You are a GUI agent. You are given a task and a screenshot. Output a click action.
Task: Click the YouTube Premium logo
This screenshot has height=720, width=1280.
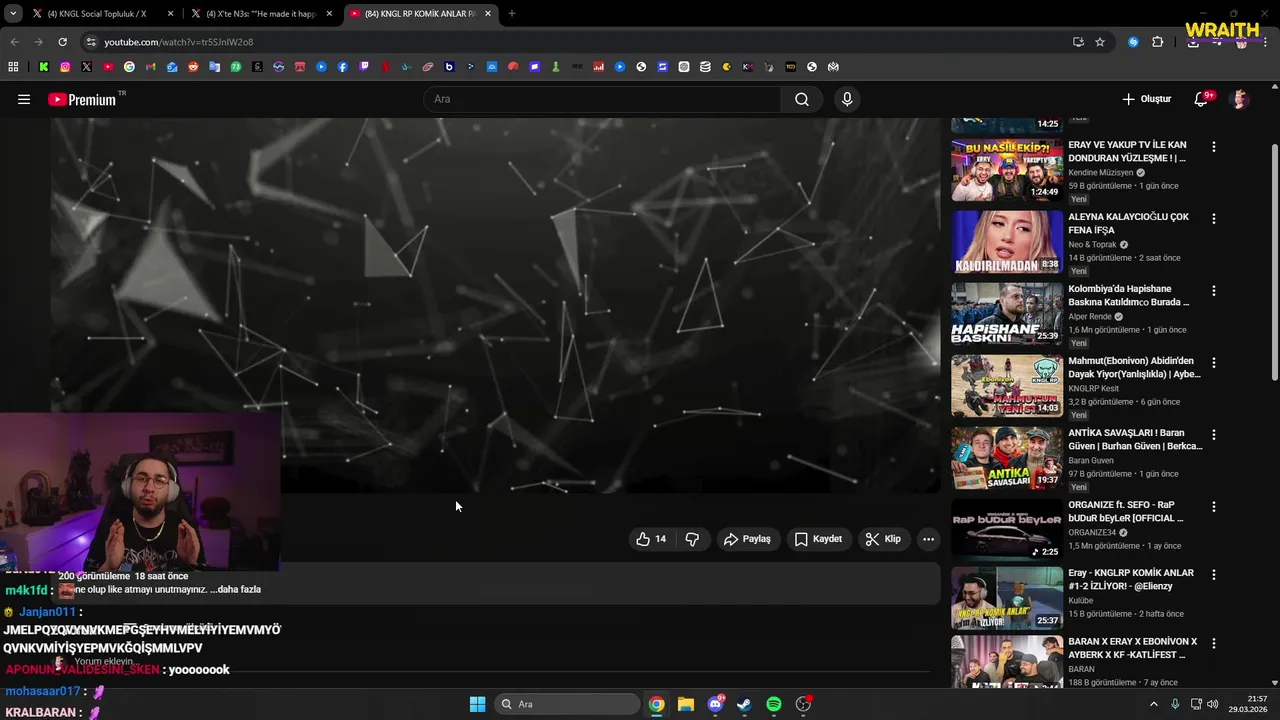(x=82, y=99)
